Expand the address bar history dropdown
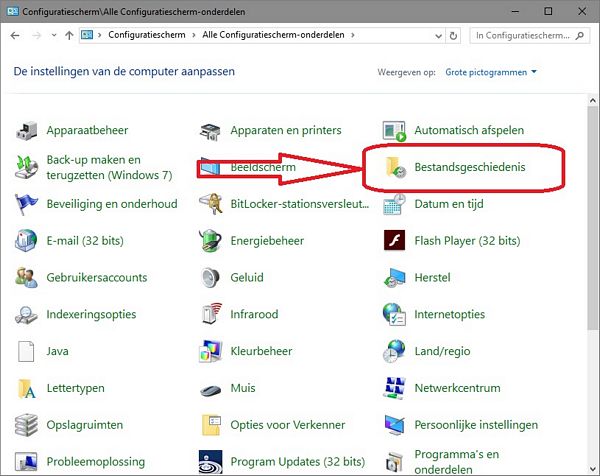Image resolution: width=600 pixels, height=476 pixels. tap(439, 36)
